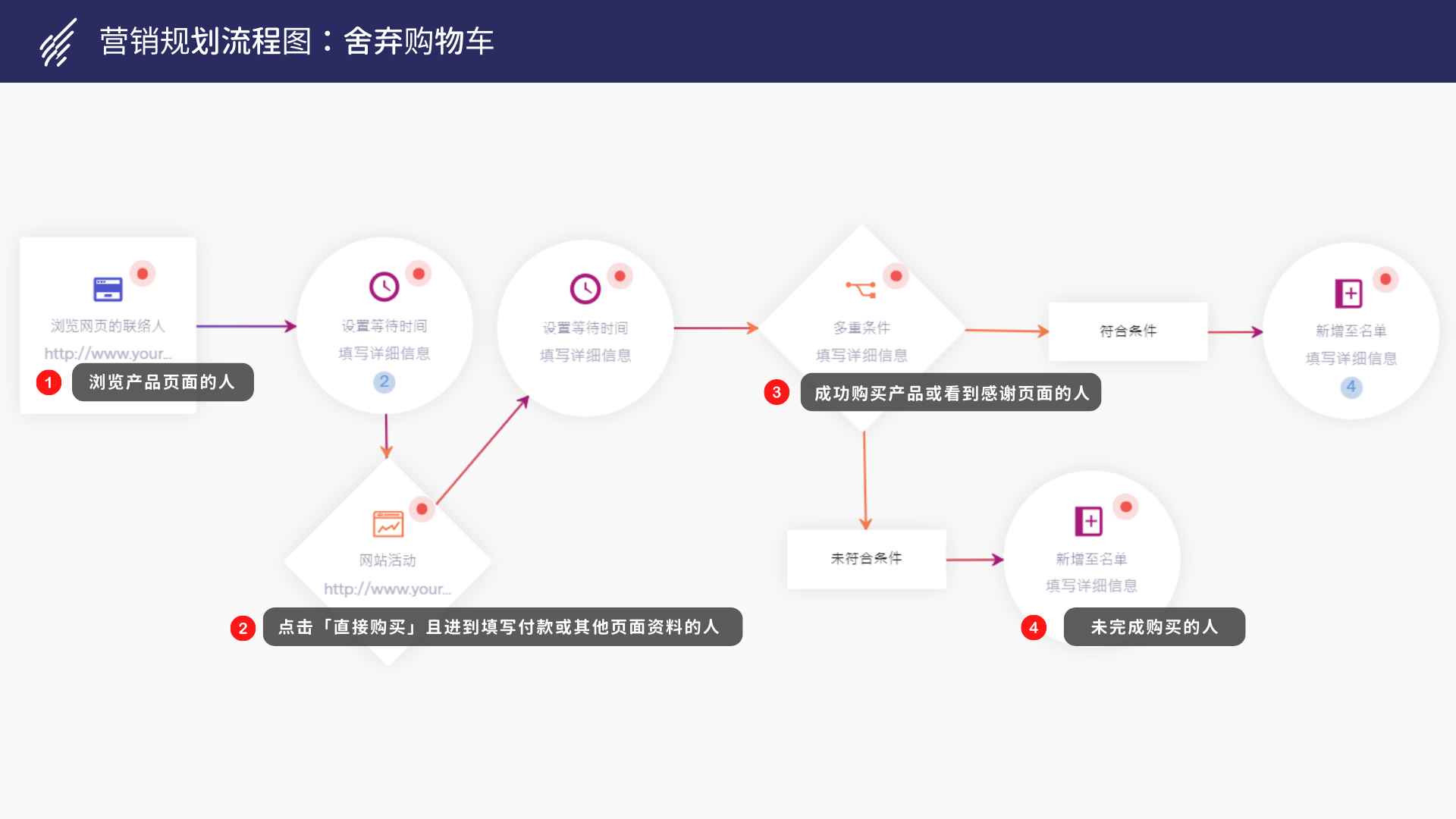The image size is (1456, 819).
Task: Click the add-to-list icon in bottom node
Action: pos(1088,521)
